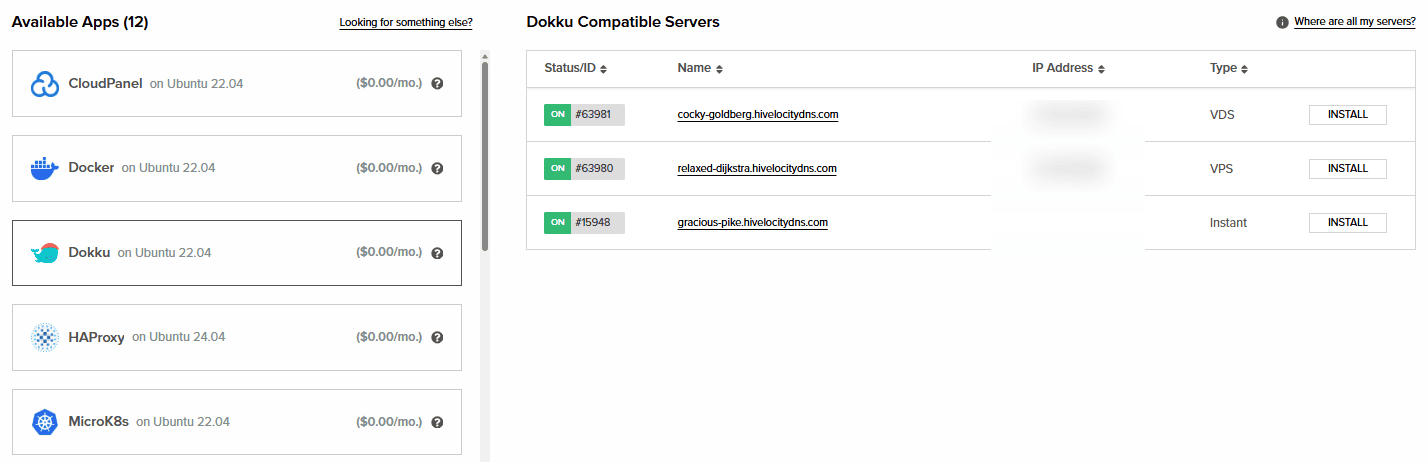Viewport: 1428px width, 462px height.
Task: Click the Dokku whale logo icon
Action: 45,253
